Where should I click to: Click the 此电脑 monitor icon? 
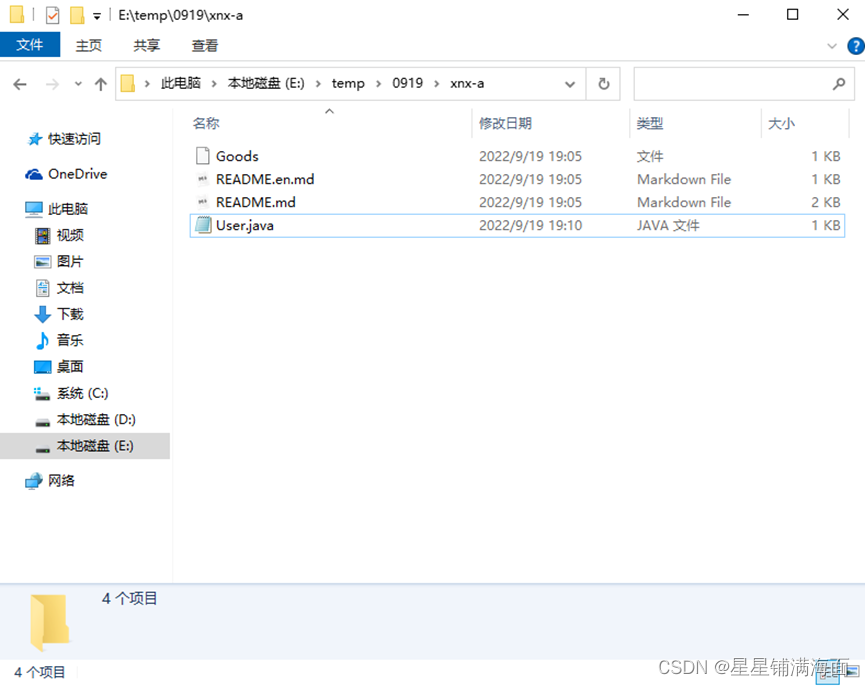tap(34, 209)
